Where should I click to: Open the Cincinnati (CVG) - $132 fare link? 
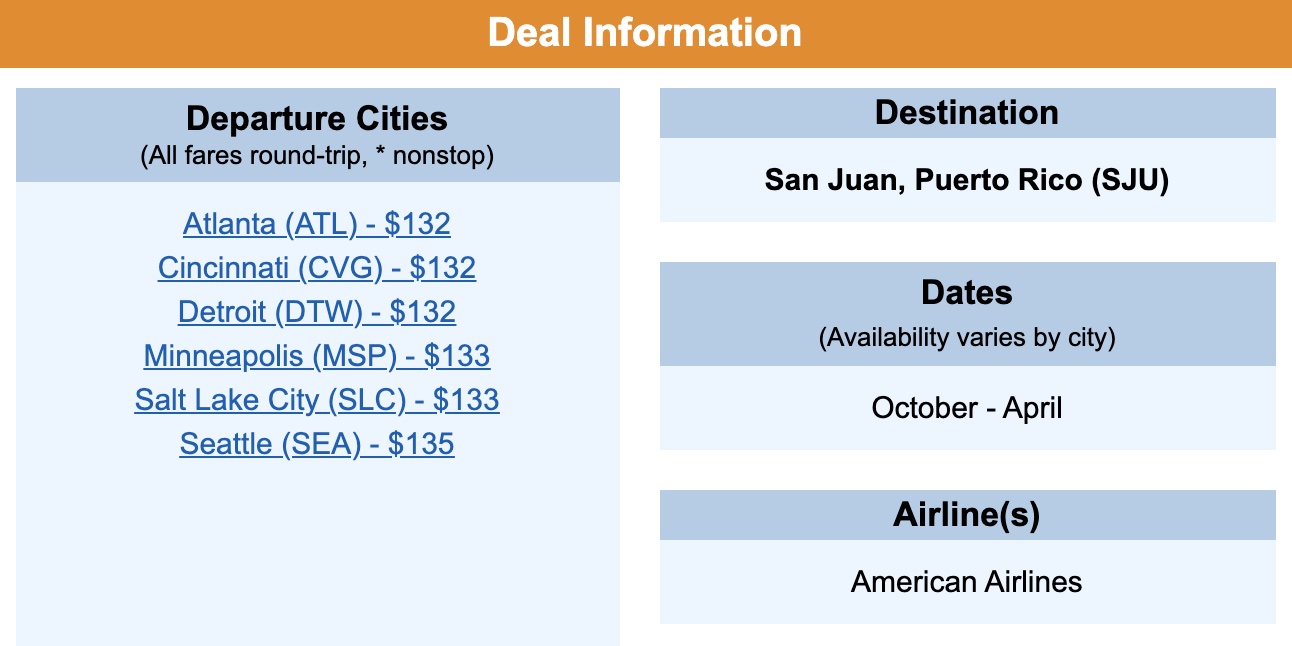(x=317, y=268)
